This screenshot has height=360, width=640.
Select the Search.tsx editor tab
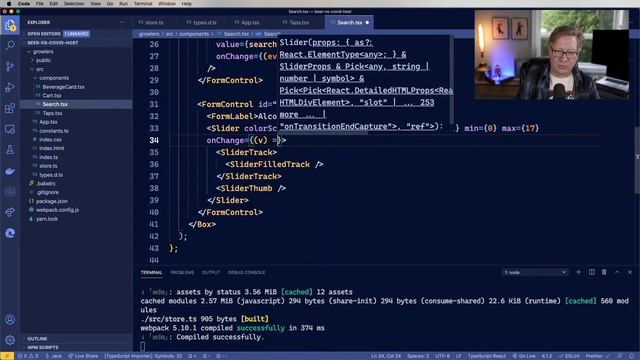[x=349, y=22]
